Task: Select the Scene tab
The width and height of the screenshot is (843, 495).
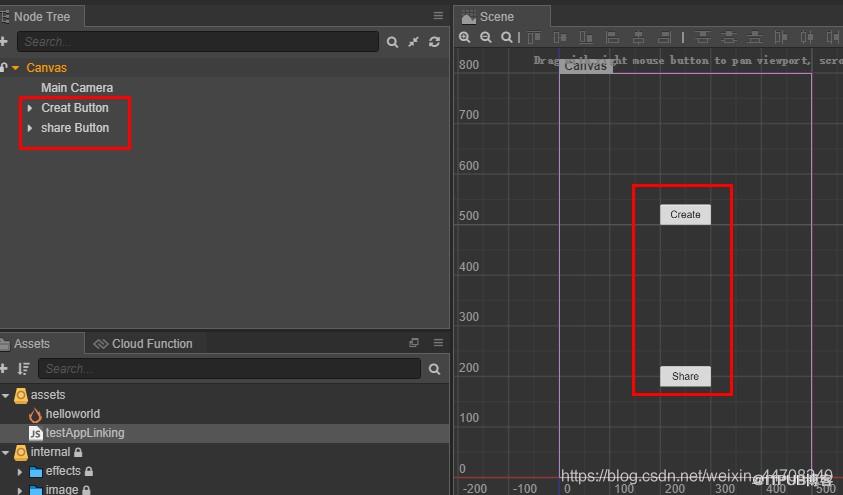Action: [x=488, y=17]
